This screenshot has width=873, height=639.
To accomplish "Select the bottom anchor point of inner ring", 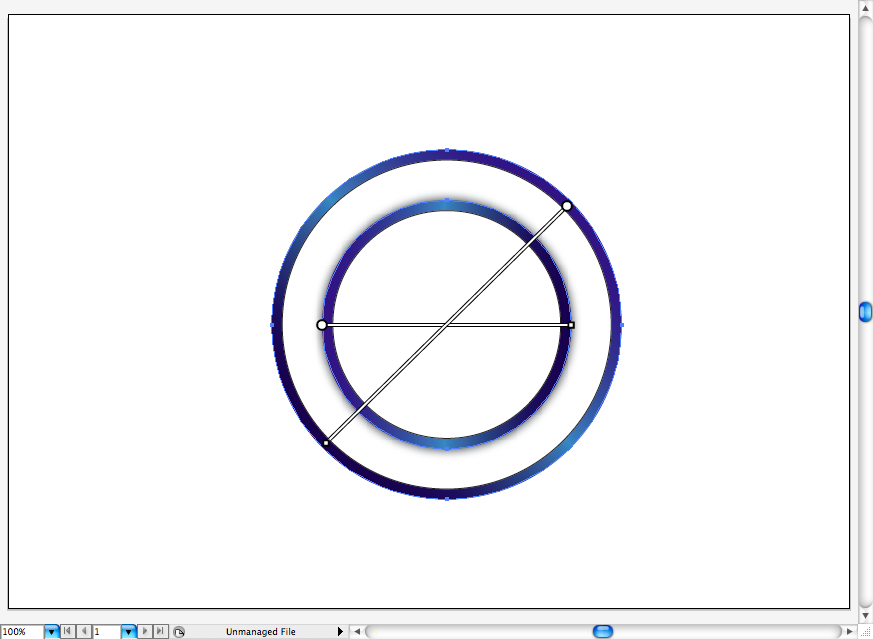I will point(447,448).
